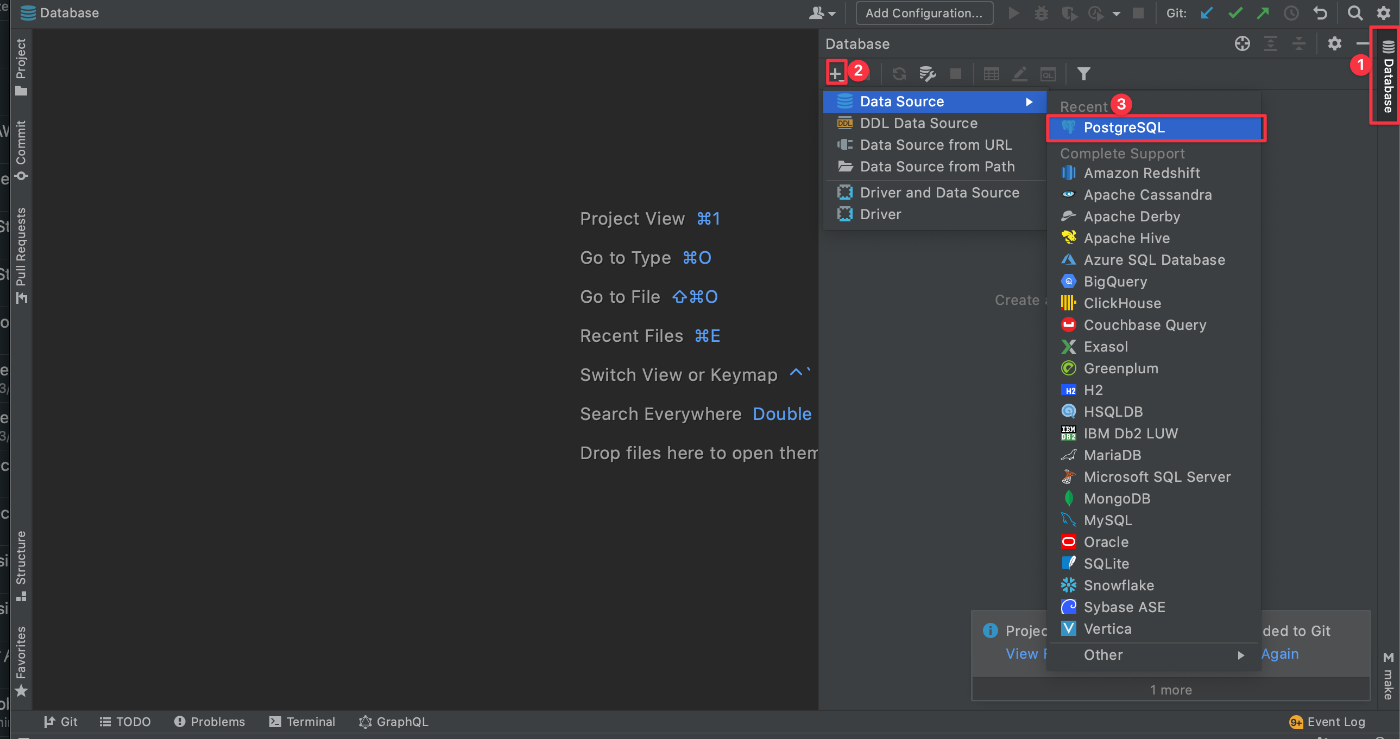Select PostgreSQL from the Recent list
The height and width of the screenshot is (739, 1400).
pyautogui.click(x=1157, y=128)
